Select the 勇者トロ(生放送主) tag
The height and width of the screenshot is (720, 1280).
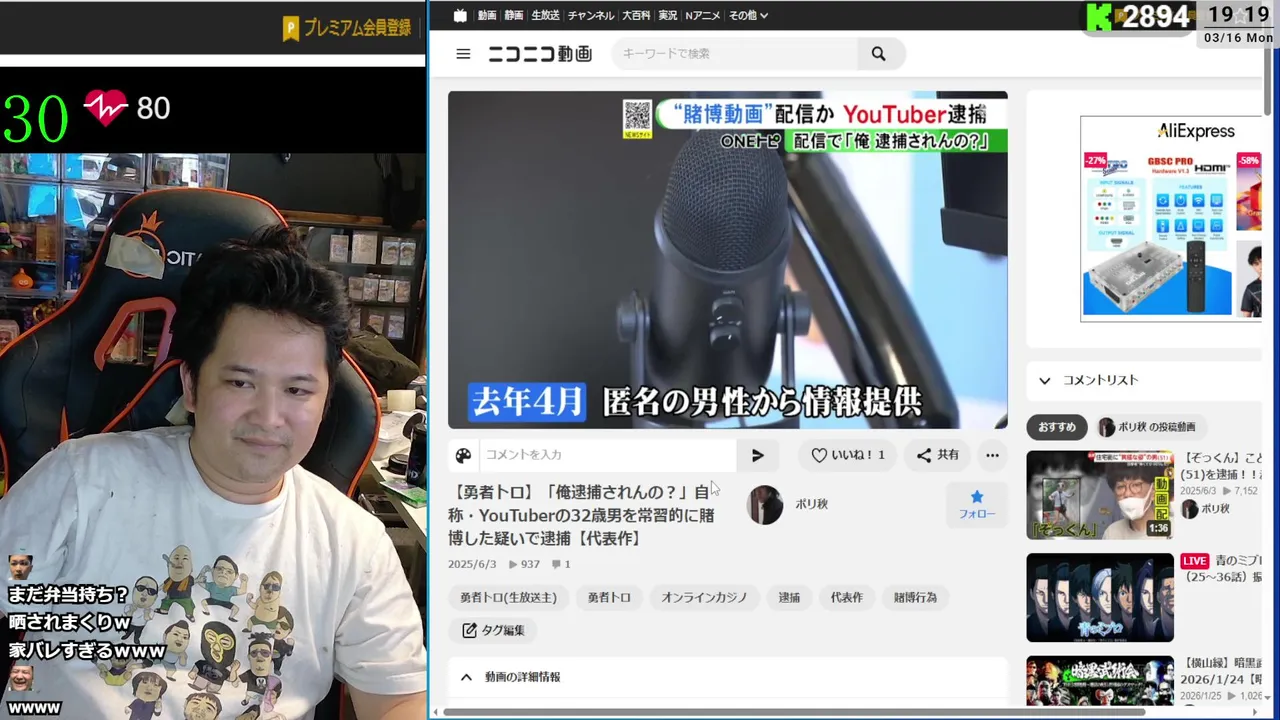click(508, 597)
